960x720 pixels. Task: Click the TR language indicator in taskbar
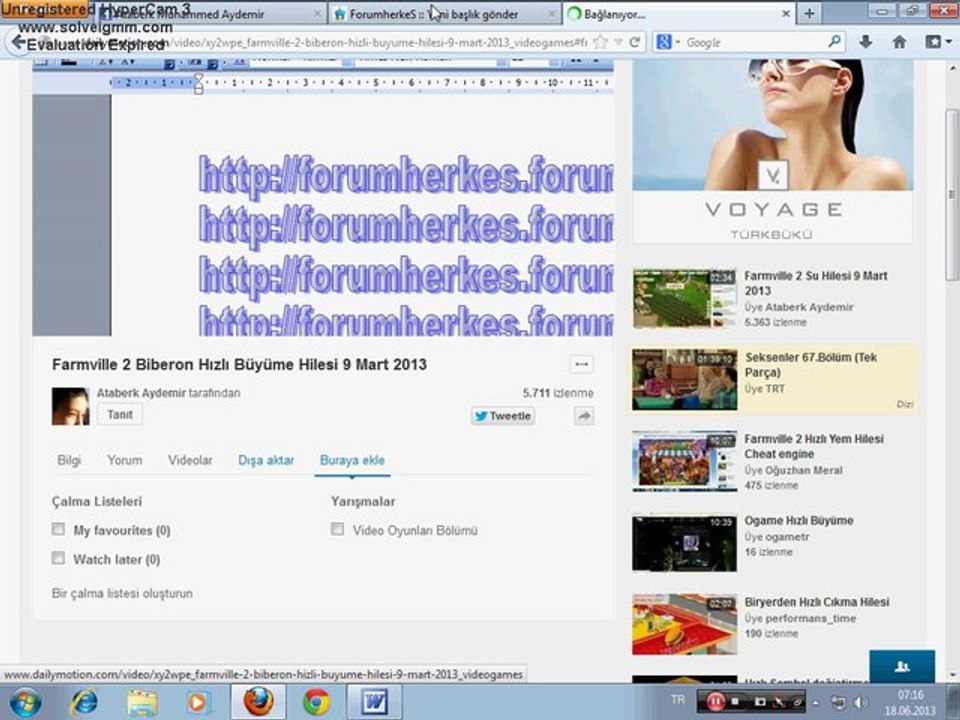678,699
